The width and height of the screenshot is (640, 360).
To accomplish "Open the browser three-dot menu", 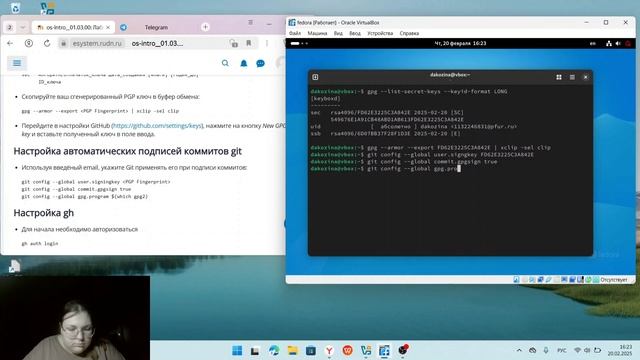I will (x=267, y=43).
